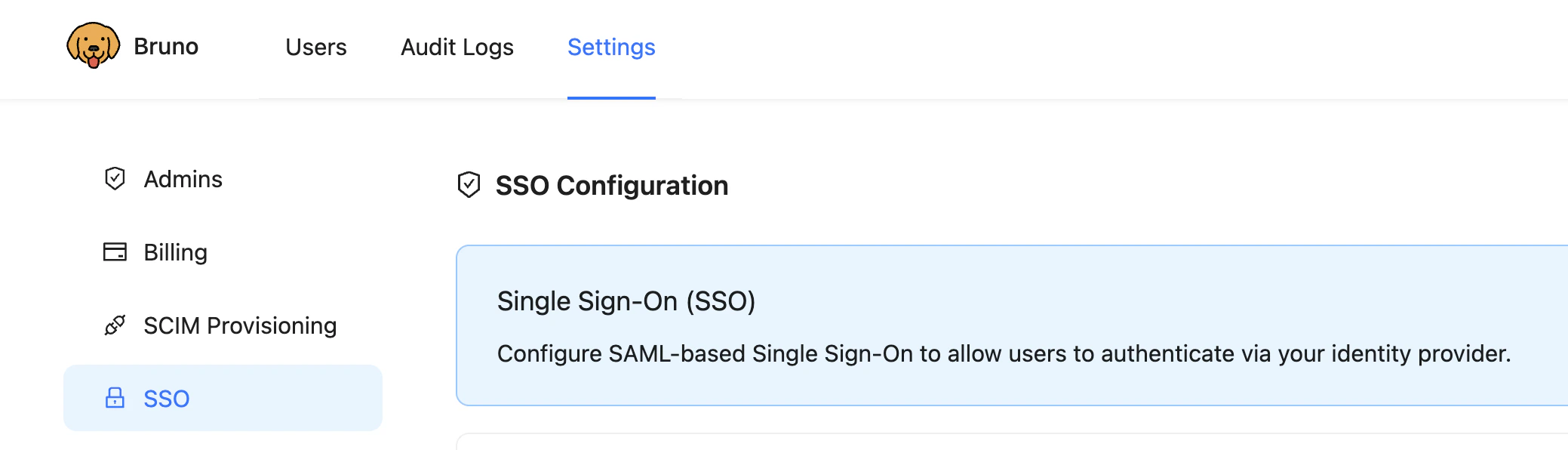The image size is (1568, 450).
Task: Open SCIM Provisioning settings
Action: 241,326
